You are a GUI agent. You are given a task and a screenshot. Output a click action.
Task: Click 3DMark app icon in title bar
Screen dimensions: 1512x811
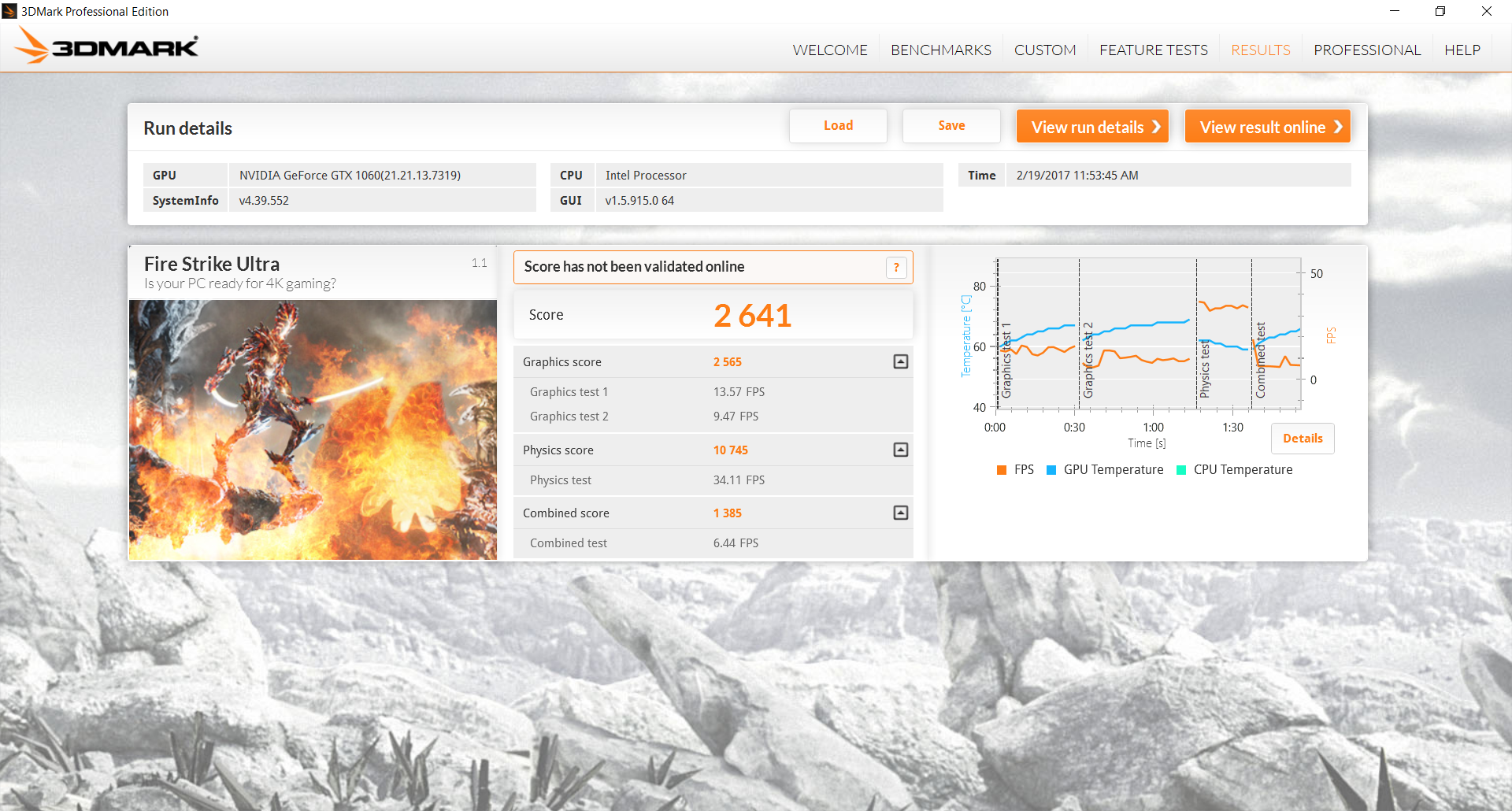point(9,11)
